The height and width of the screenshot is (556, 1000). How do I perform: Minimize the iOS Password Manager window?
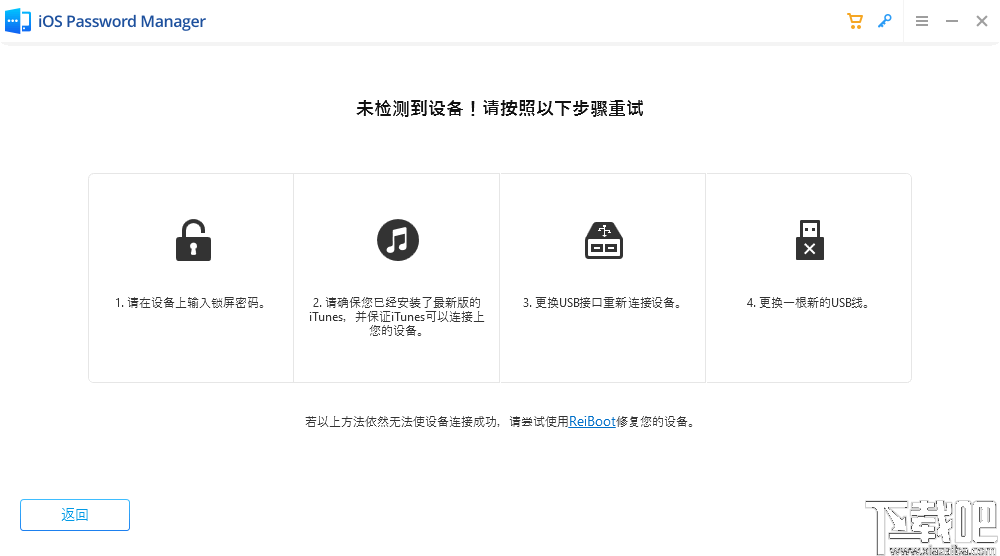tap(952, 21)
